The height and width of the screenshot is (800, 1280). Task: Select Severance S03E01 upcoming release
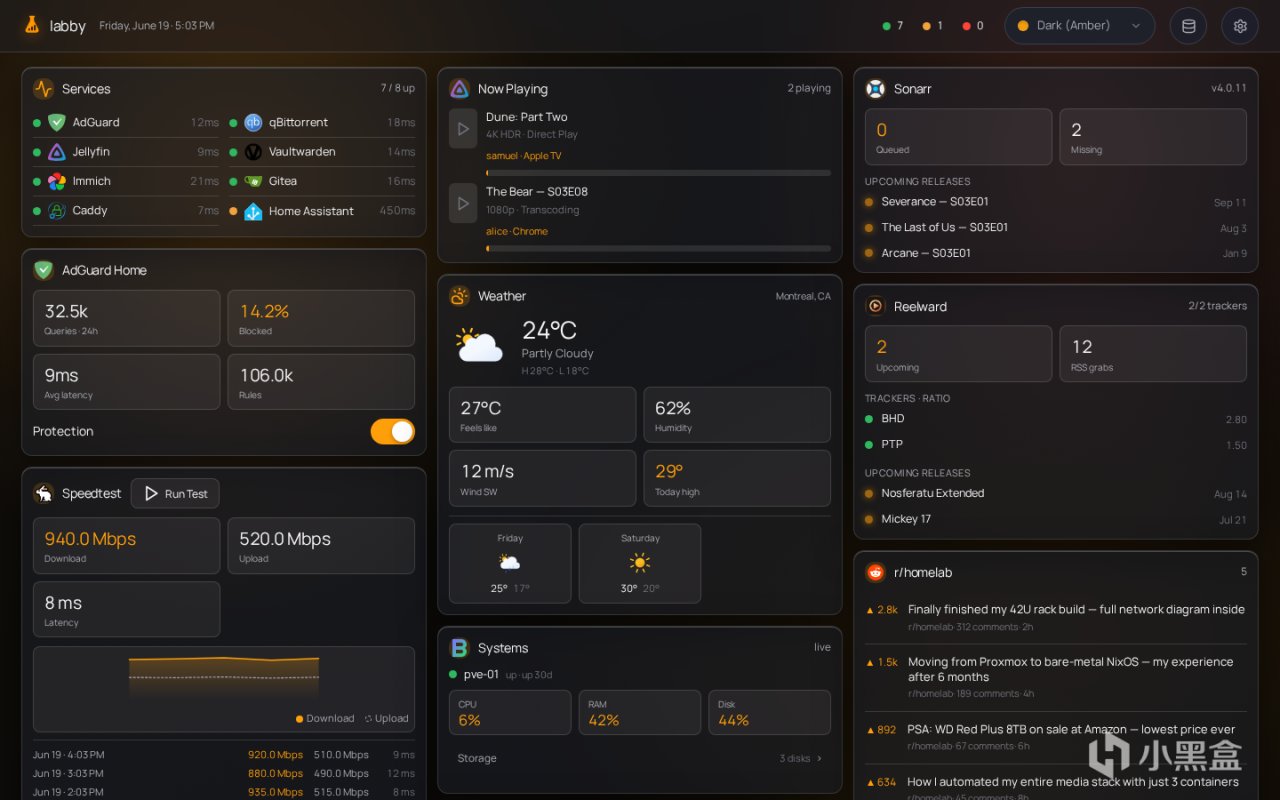pyautogui.click(x=1056, y=202)
